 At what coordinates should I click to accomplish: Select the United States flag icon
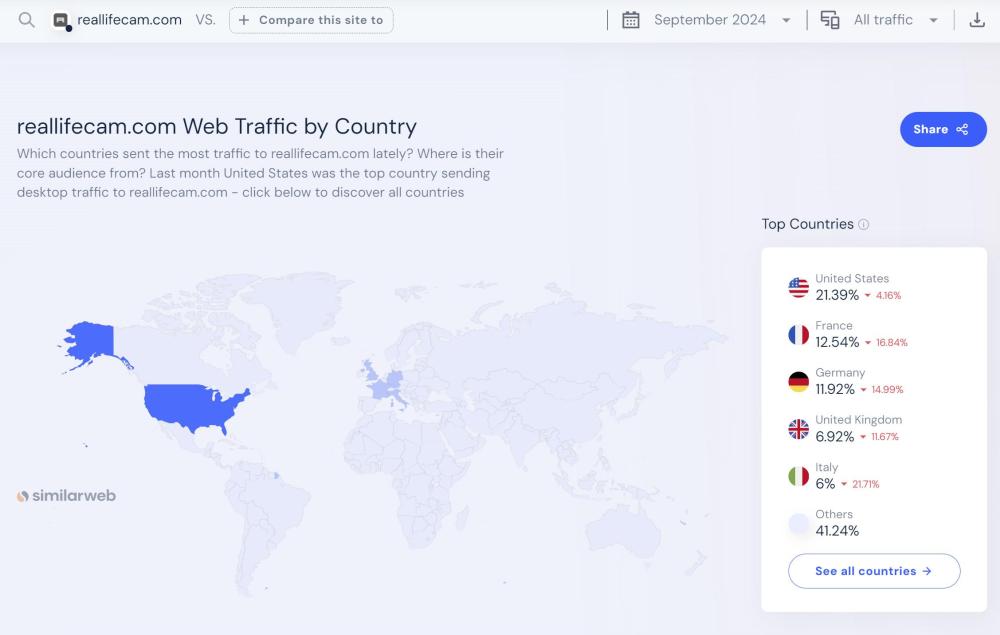(798, 288)
